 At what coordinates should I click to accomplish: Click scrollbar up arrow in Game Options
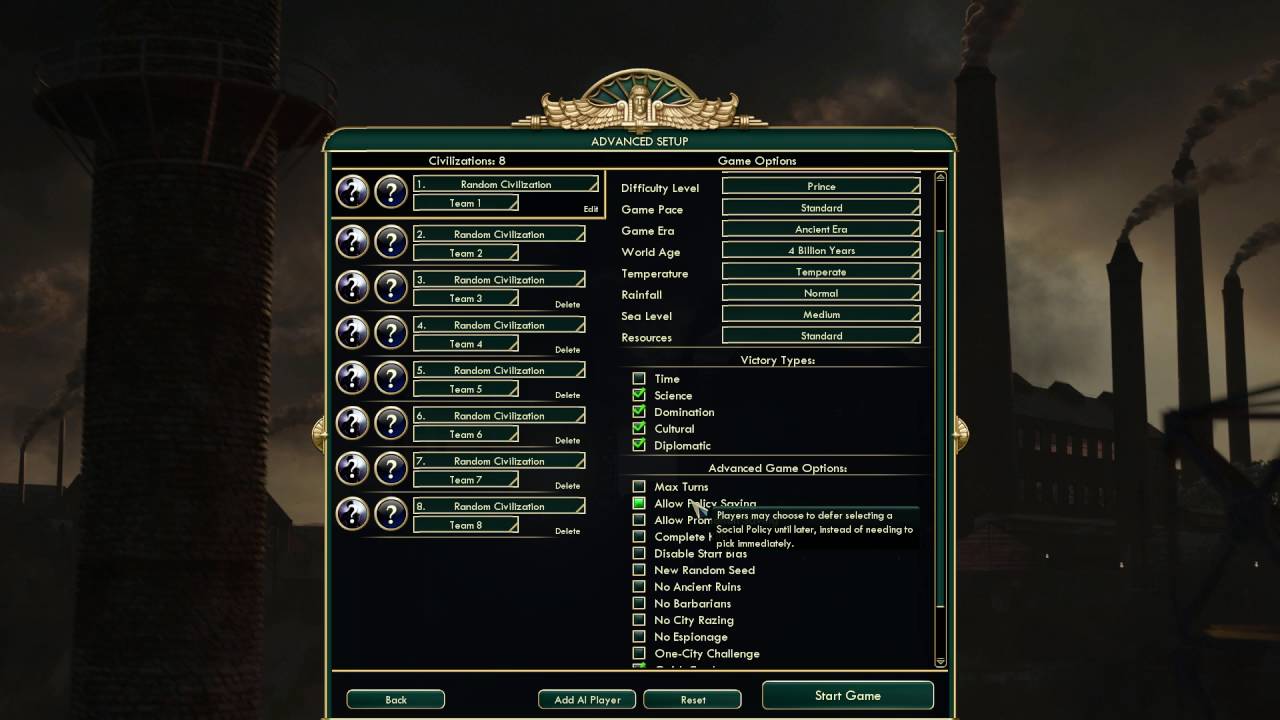point(940,178)
